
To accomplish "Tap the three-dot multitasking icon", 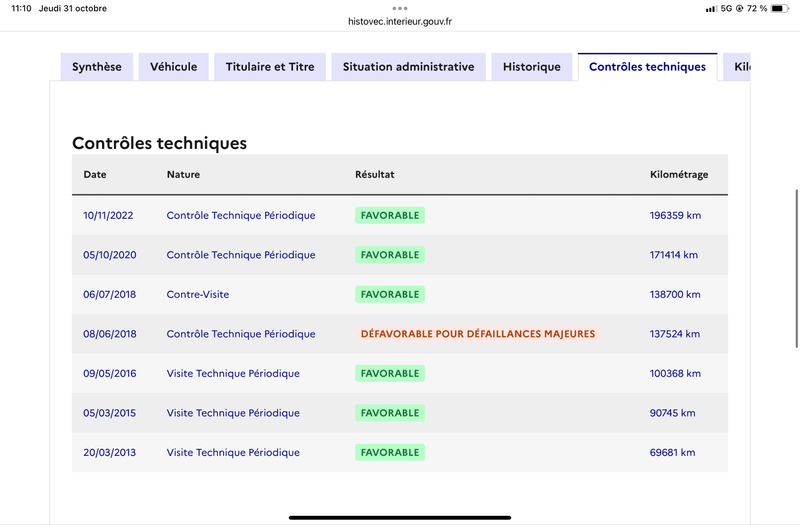I will [x=399, y=8].
